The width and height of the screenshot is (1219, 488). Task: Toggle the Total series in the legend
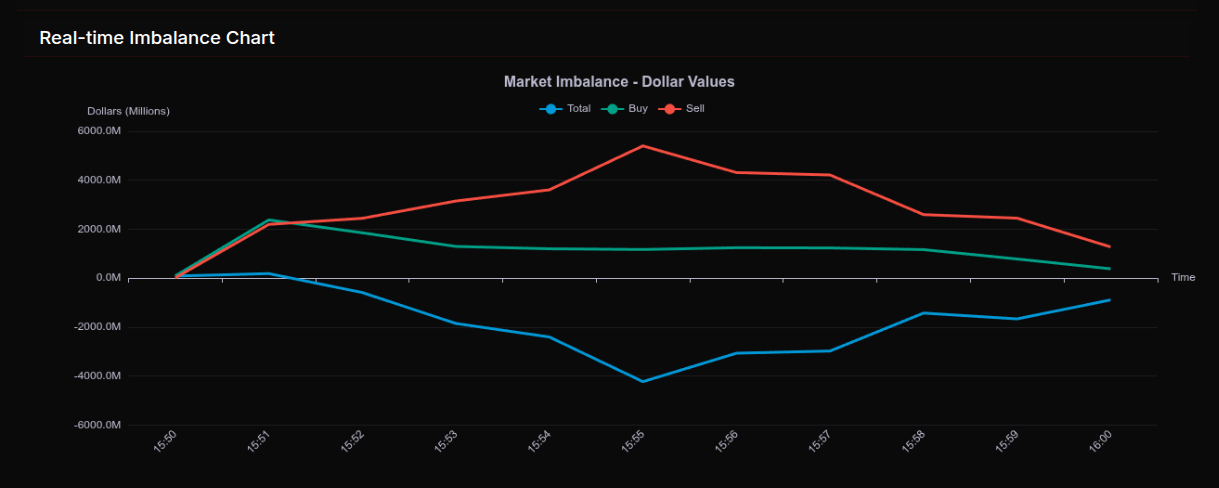(565, 108)
